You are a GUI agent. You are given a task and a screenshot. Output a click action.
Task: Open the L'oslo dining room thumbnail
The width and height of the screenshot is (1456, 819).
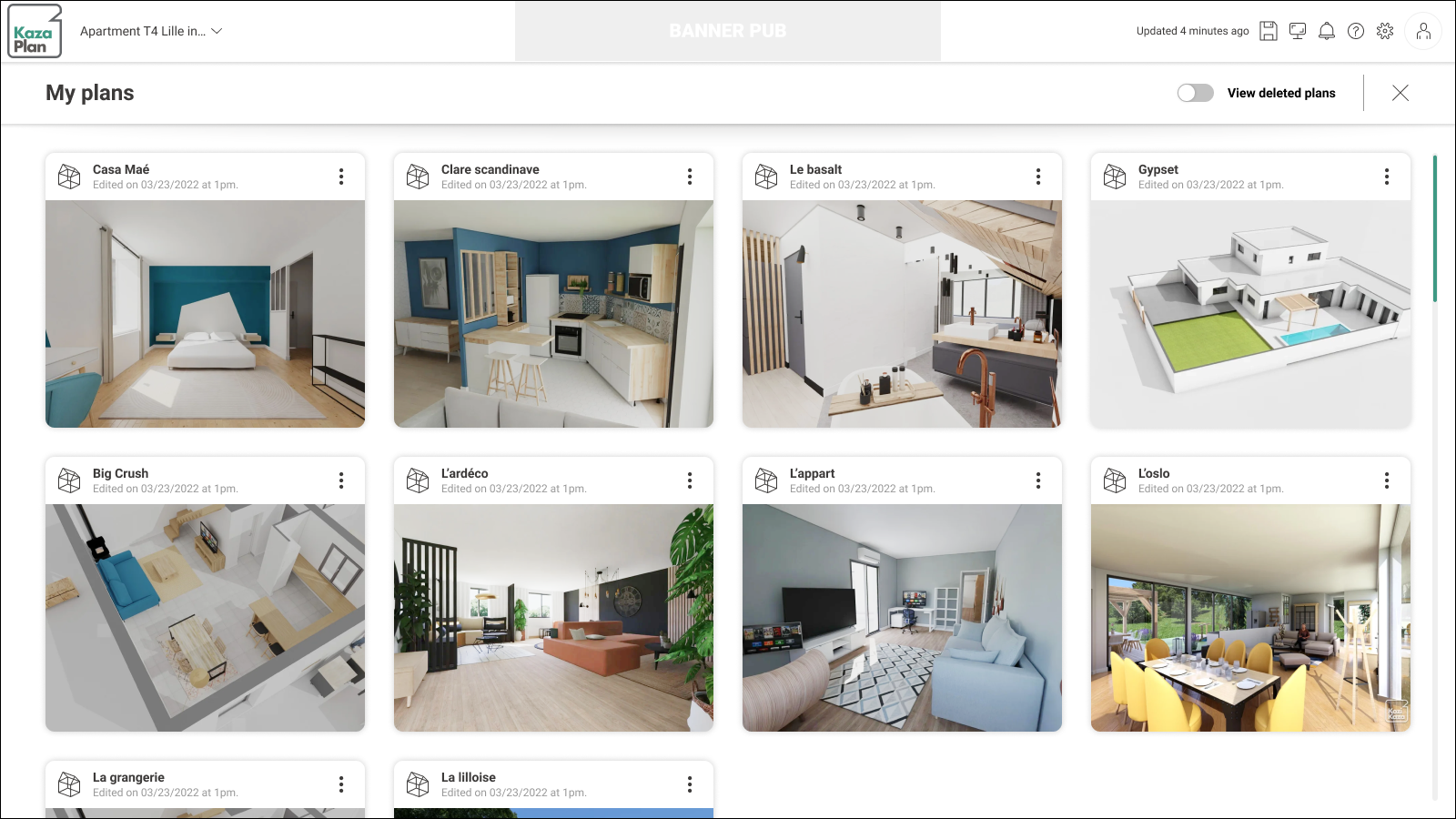coord(1250,618)
